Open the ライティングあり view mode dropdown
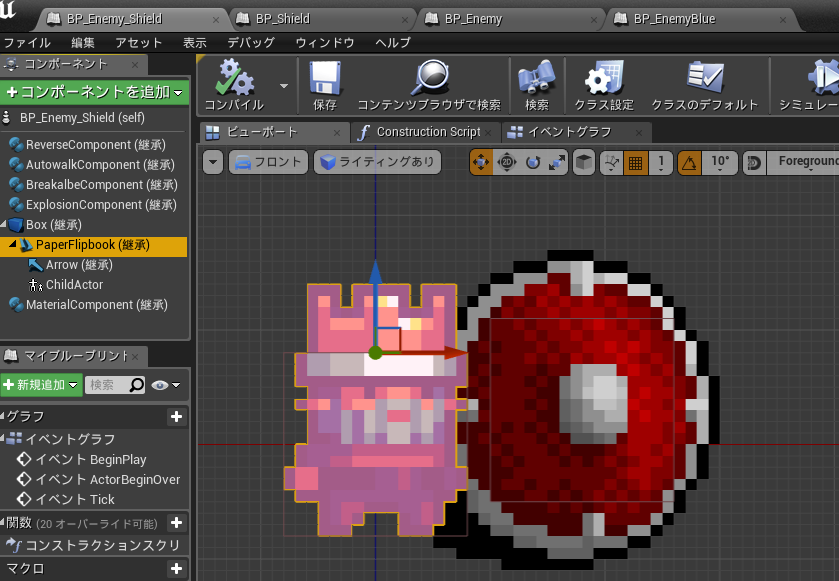 coord(377,162)
